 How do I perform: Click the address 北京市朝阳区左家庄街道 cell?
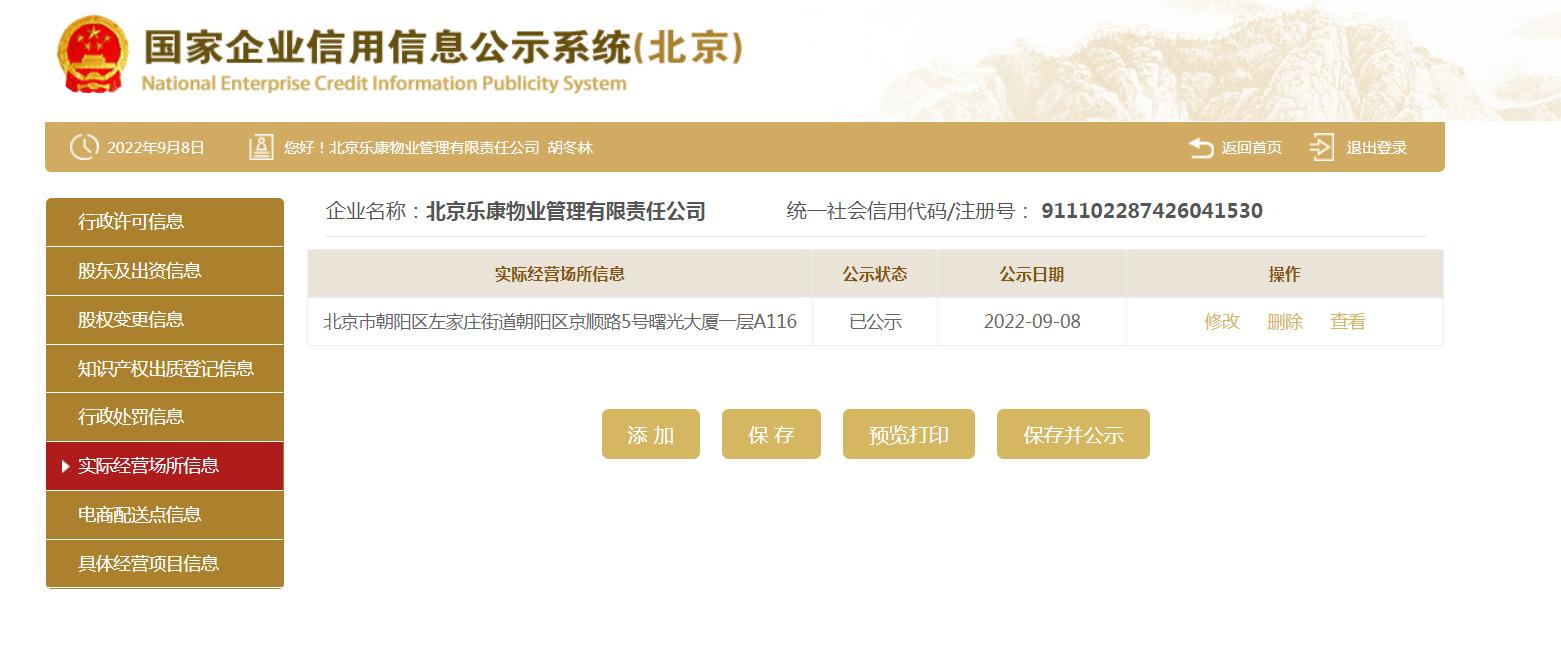point(560,322)
